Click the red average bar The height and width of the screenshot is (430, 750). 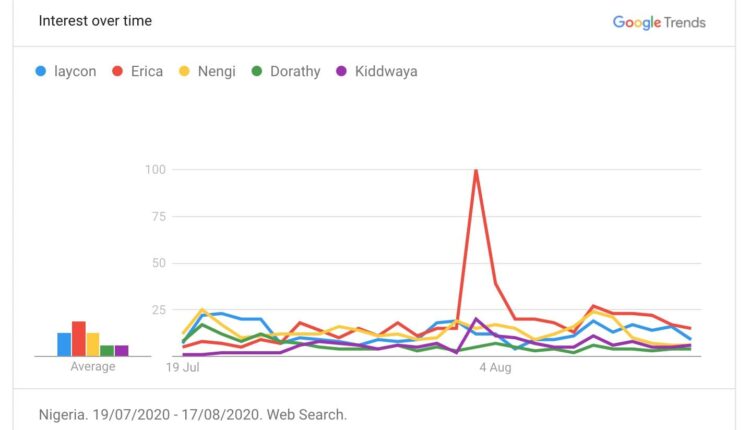point(78,339)
